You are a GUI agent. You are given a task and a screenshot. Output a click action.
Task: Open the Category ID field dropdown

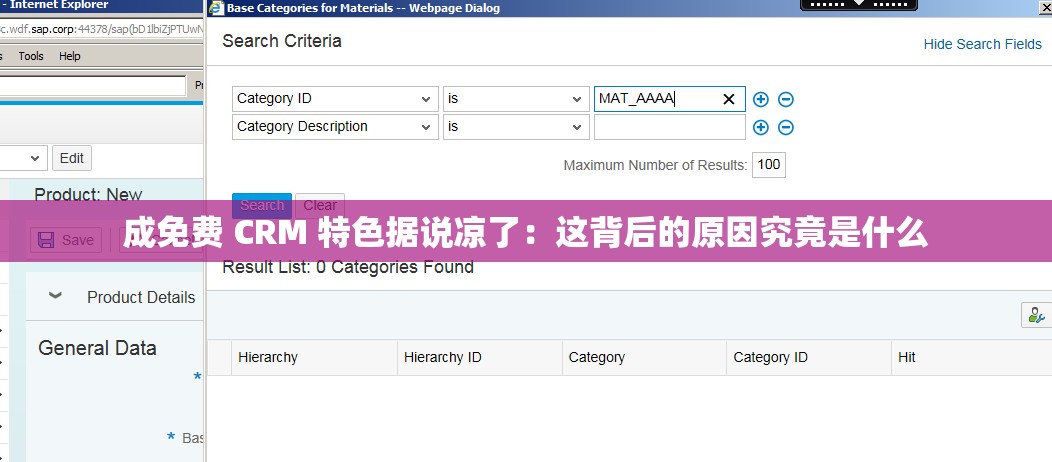coord(426,99)
